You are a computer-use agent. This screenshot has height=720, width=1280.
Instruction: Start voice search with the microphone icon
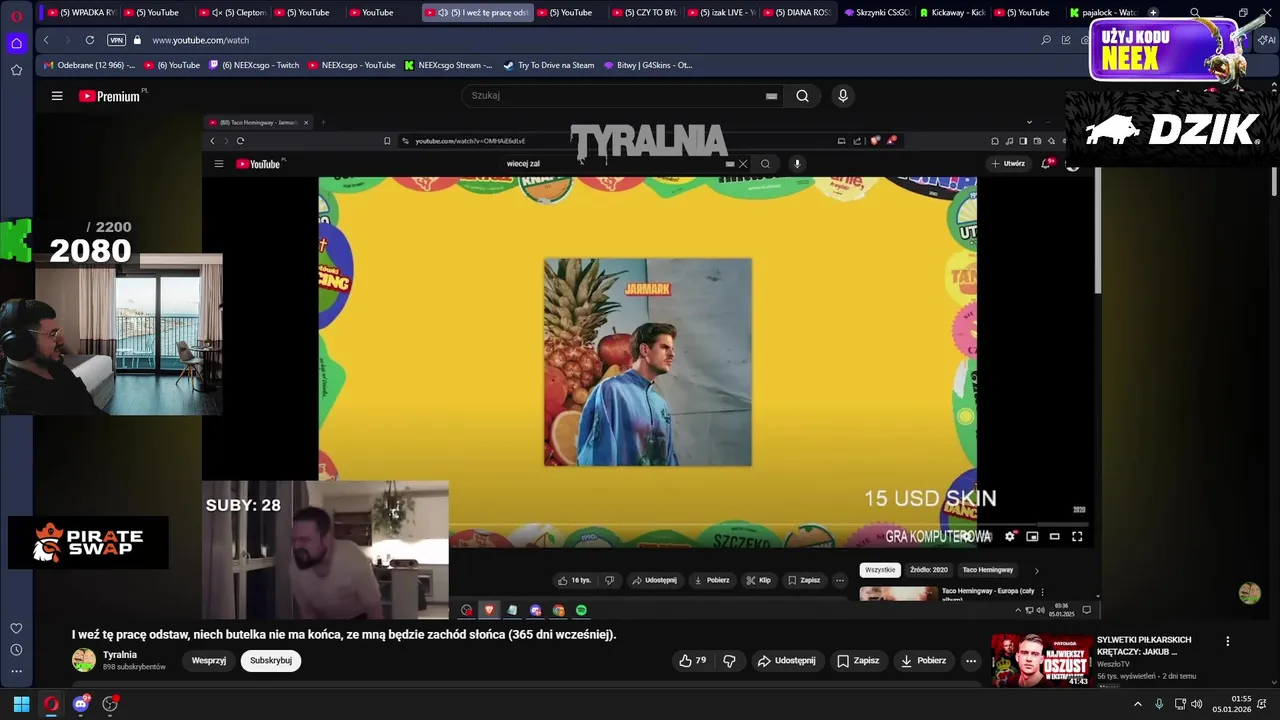point(843,96)
